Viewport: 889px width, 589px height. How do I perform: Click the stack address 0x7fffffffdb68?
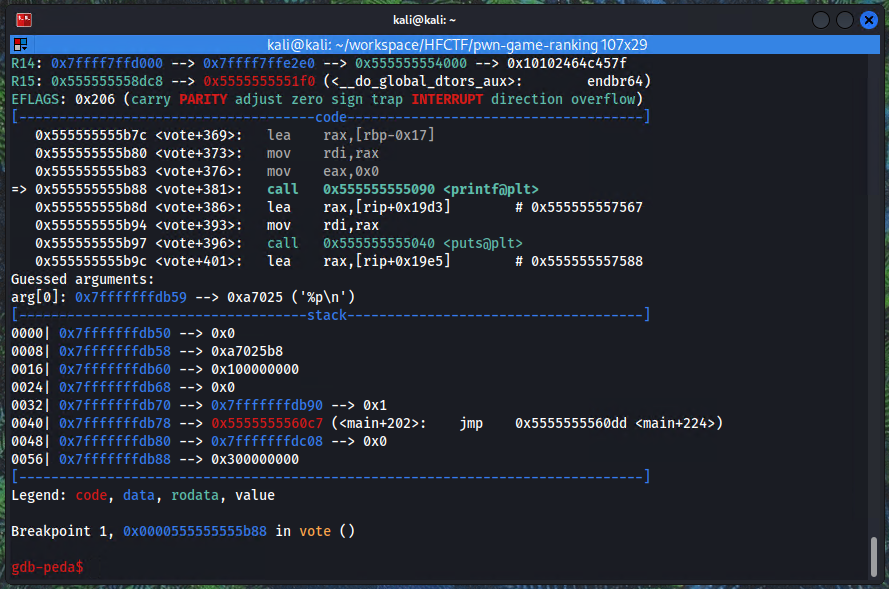tap(115, 388)
